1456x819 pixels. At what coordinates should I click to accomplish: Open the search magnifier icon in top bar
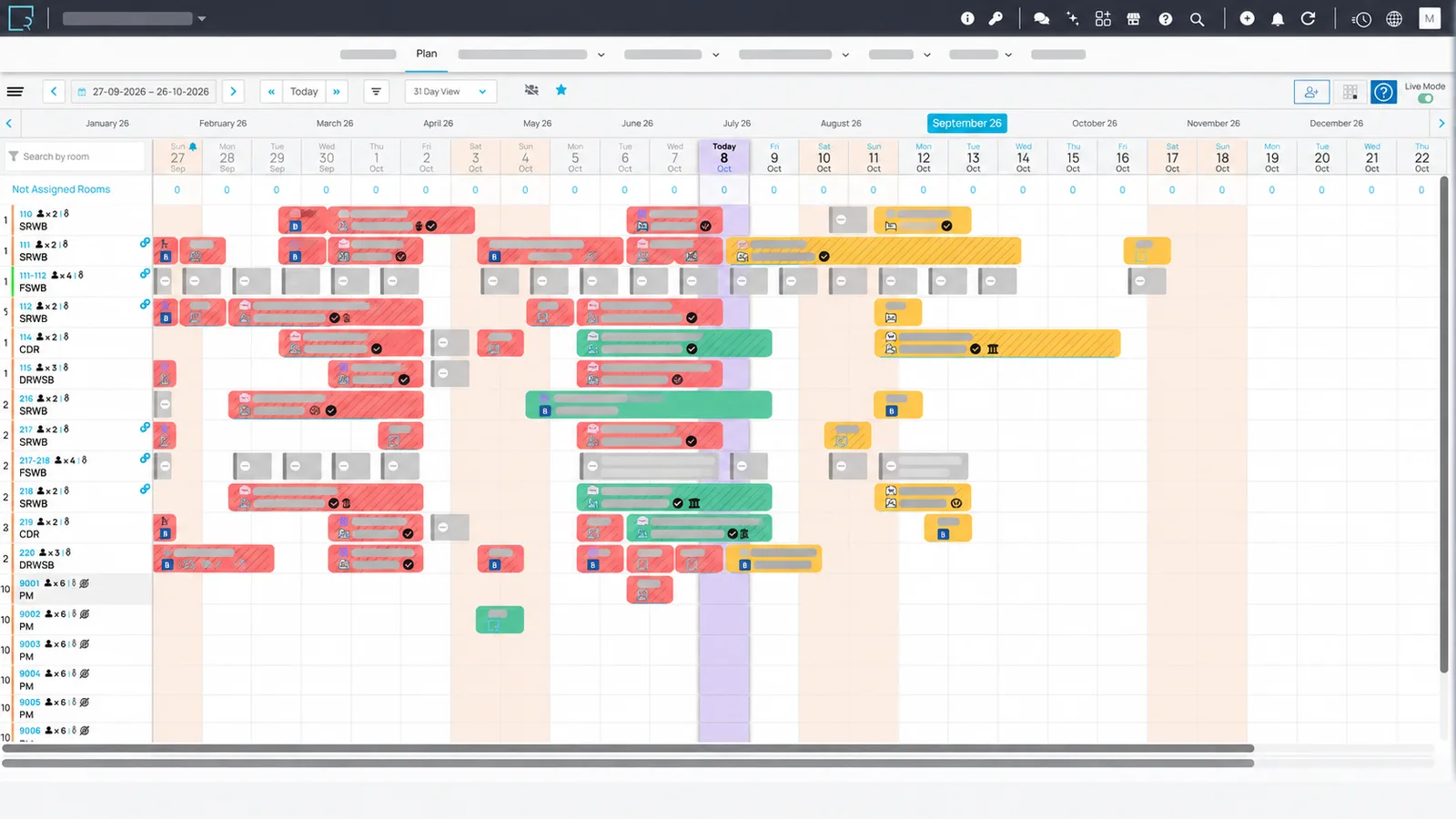coord(1197,19)
